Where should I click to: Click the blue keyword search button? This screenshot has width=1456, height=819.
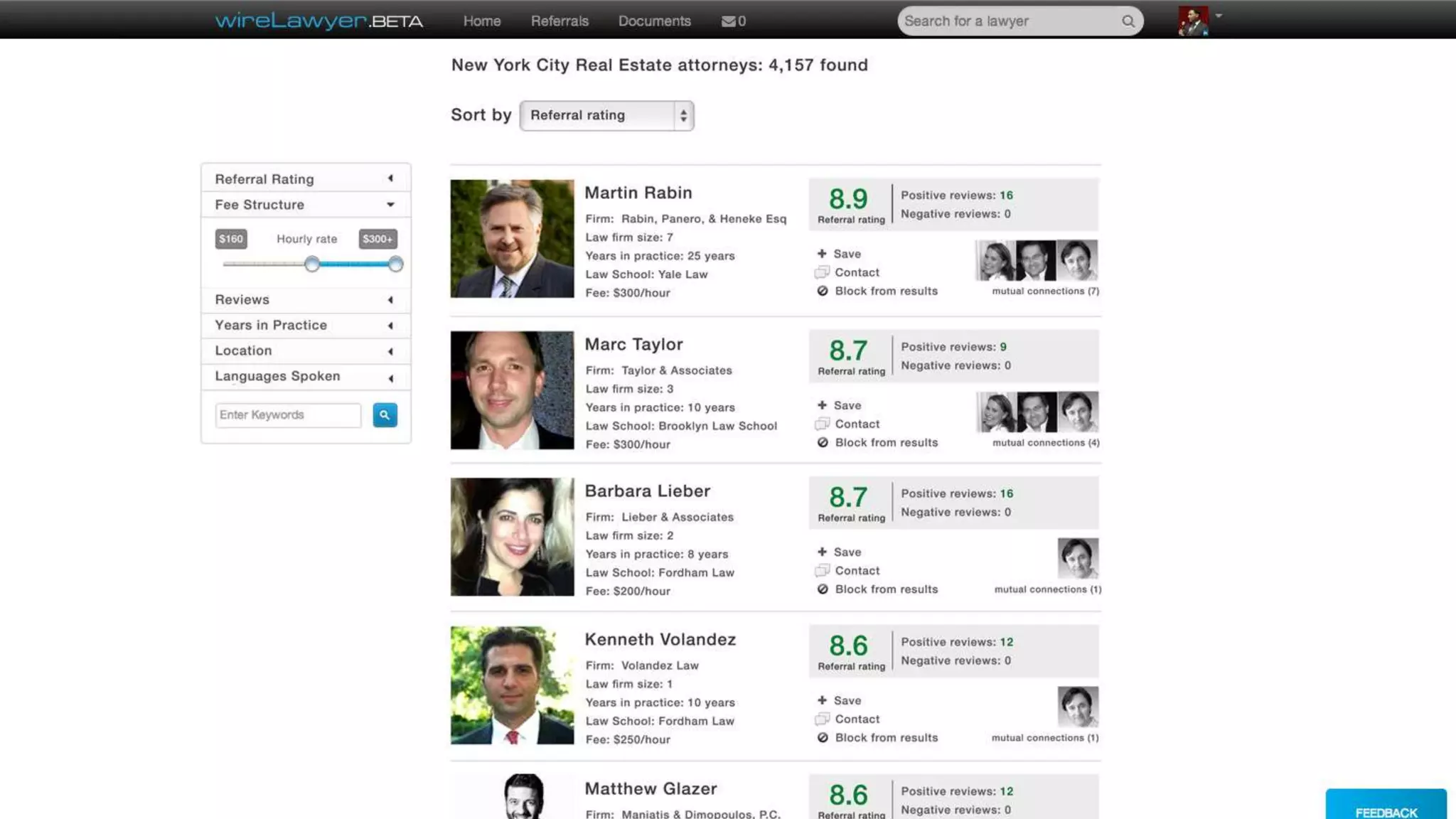click(x=385, y=414)
